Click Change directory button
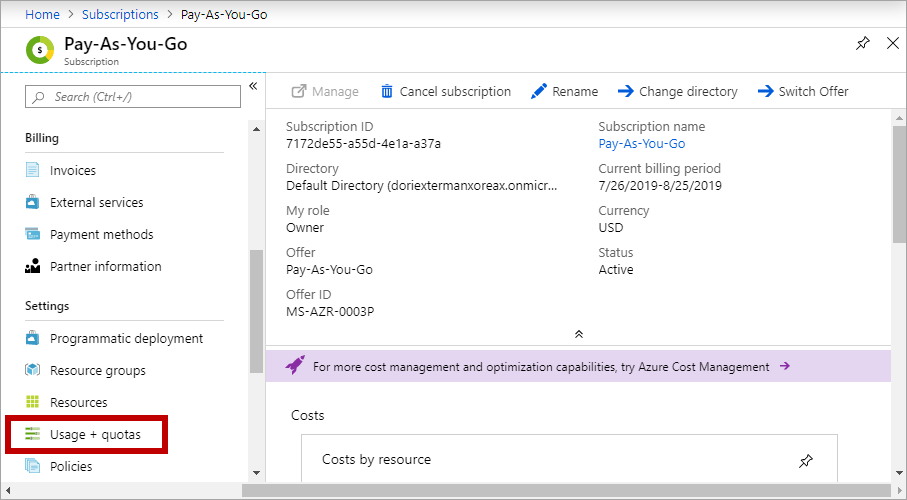 click(678, 91)
